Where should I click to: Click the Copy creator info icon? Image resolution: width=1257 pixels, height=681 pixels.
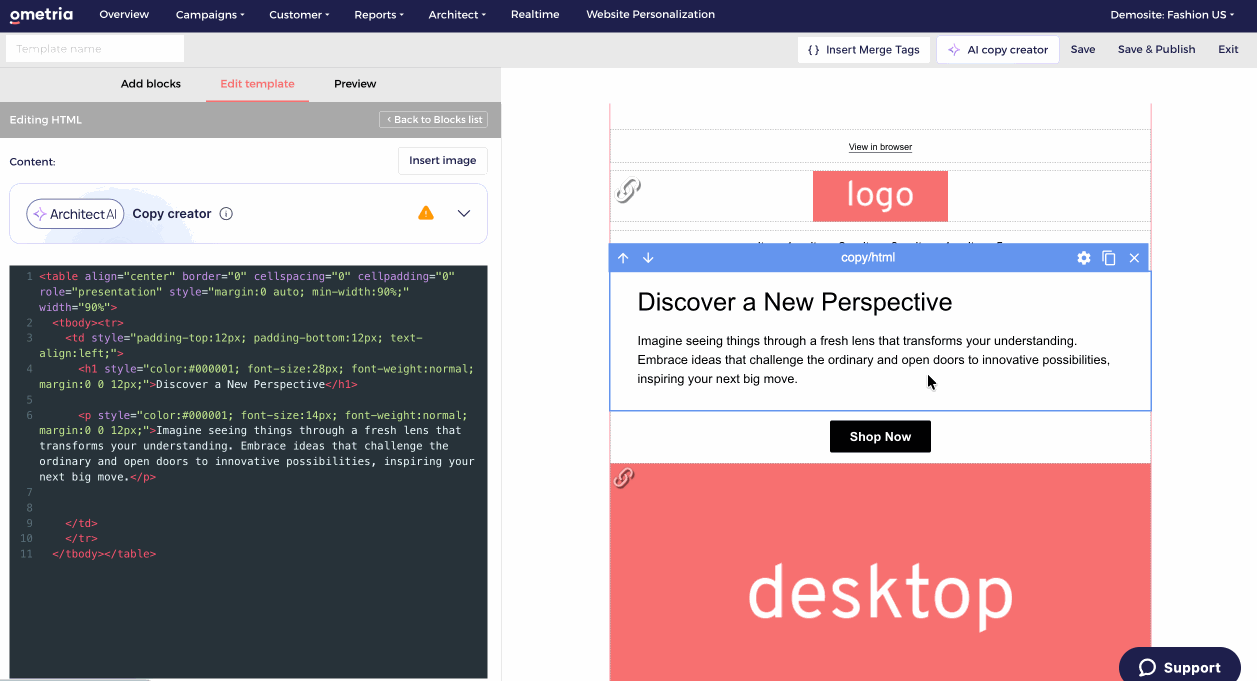(226, 214)
